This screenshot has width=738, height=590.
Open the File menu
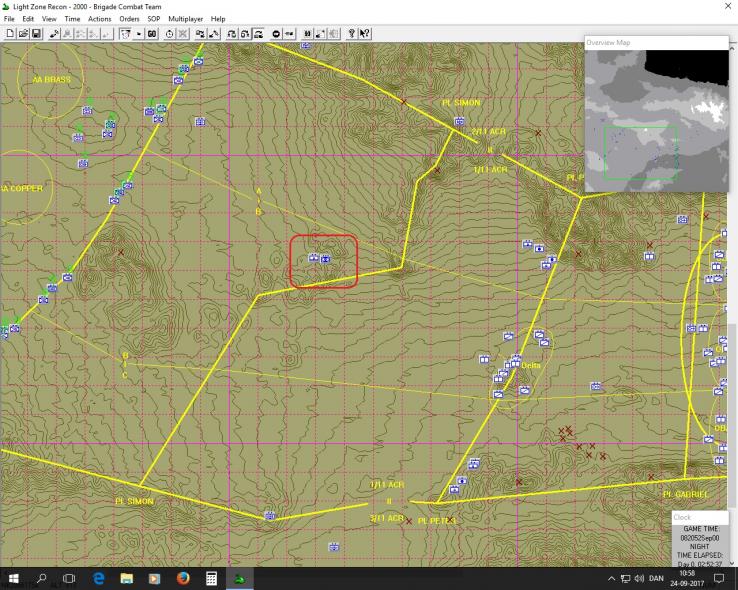tap(9, 19)
